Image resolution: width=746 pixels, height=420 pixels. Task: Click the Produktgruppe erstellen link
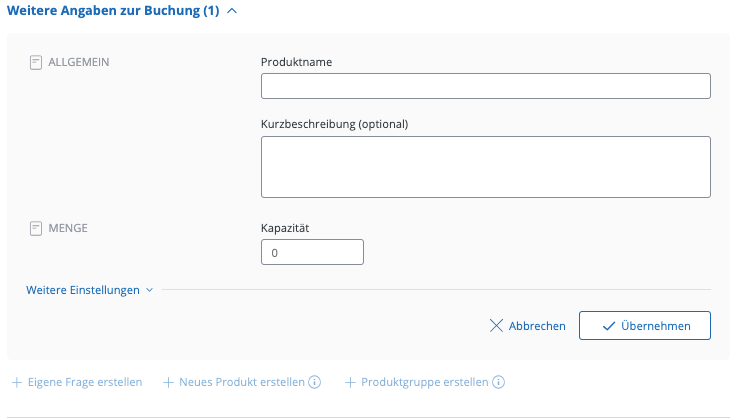click(x=424, y=382)
